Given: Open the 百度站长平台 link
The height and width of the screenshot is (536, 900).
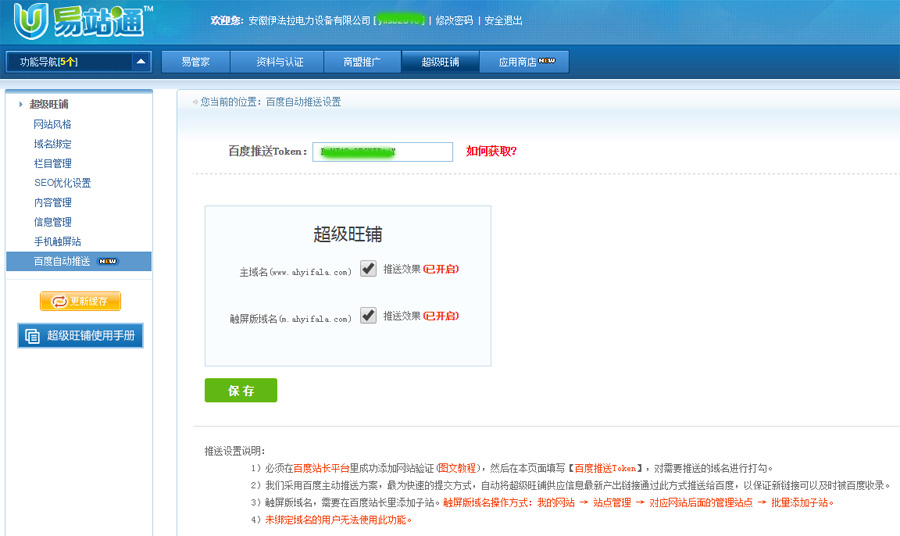Looking at the screenshot, I should tap(321, 468).
